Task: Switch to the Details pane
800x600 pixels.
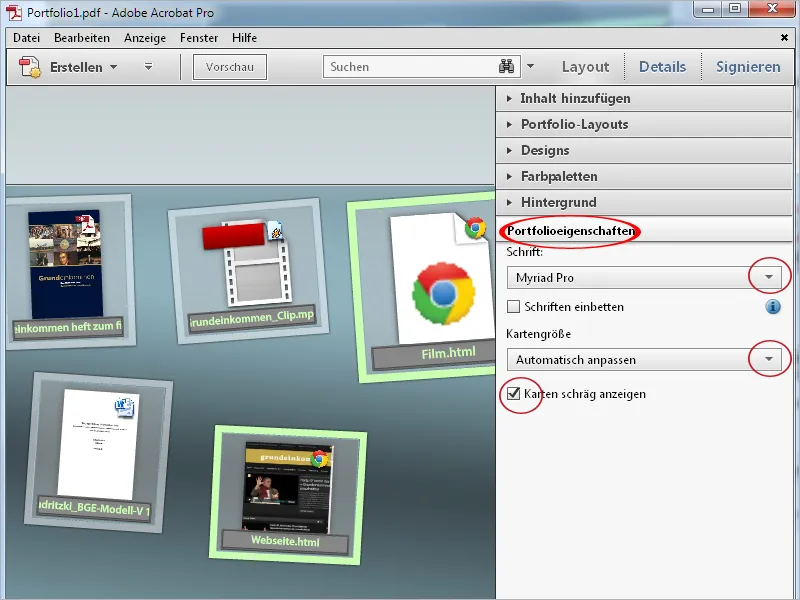Action: [x=662, y=67]
